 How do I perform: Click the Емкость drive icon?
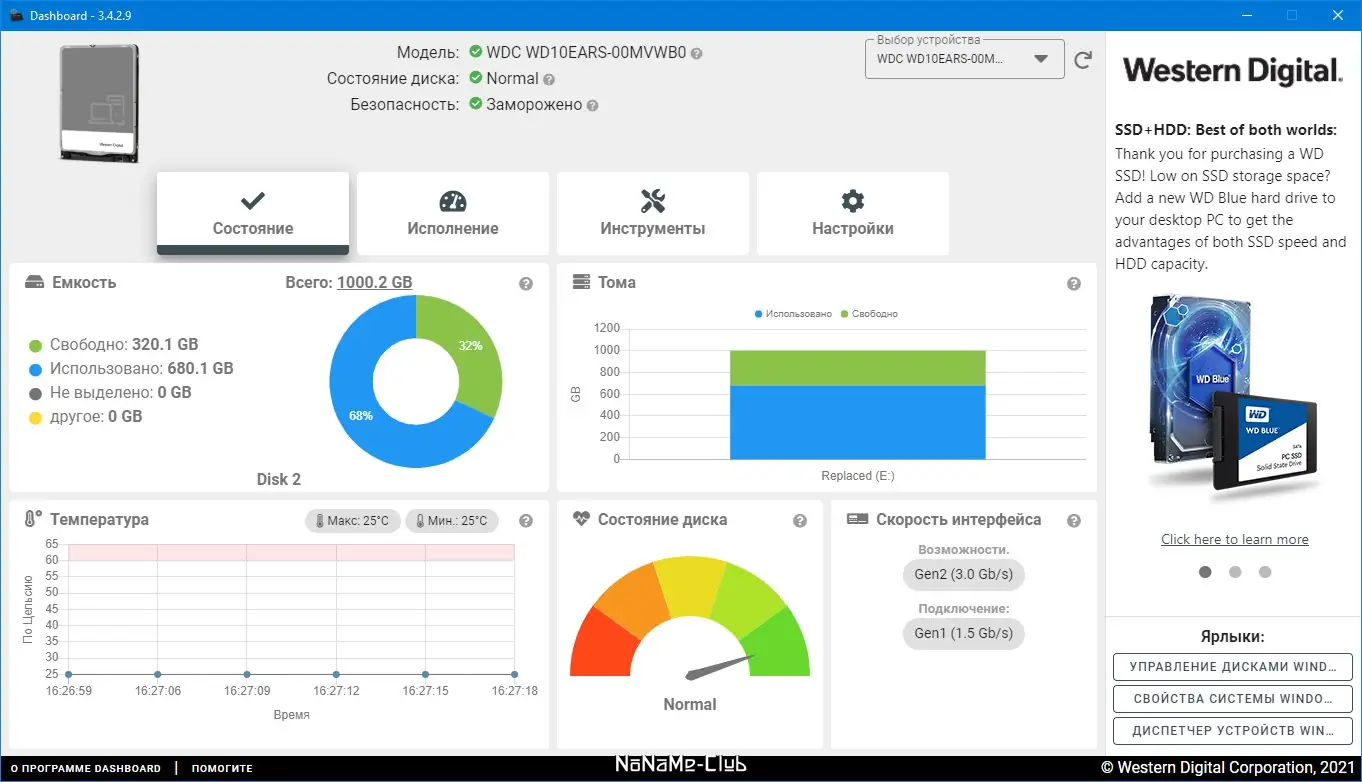point(34,283)
